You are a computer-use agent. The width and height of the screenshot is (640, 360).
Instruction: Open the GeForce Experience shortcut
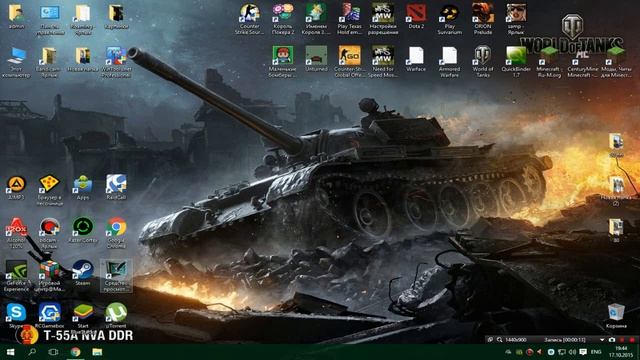[x=16, y=276]
